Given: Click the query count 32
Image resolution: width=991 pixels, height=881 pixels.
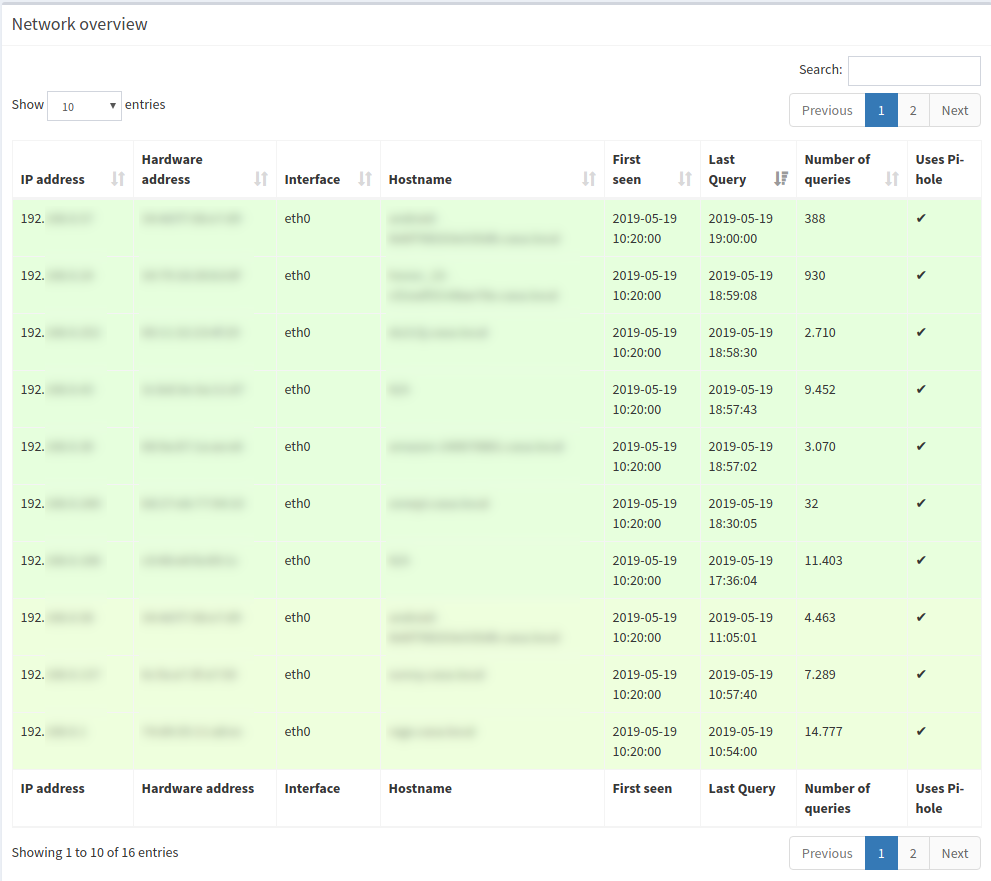Looking at the screenshot, I should [x=811, y=502].
